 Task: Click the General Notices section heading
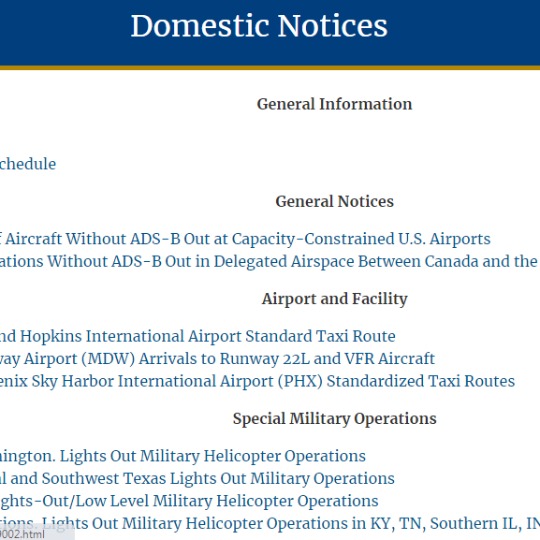pyautogui.click(x=334, y=201)
